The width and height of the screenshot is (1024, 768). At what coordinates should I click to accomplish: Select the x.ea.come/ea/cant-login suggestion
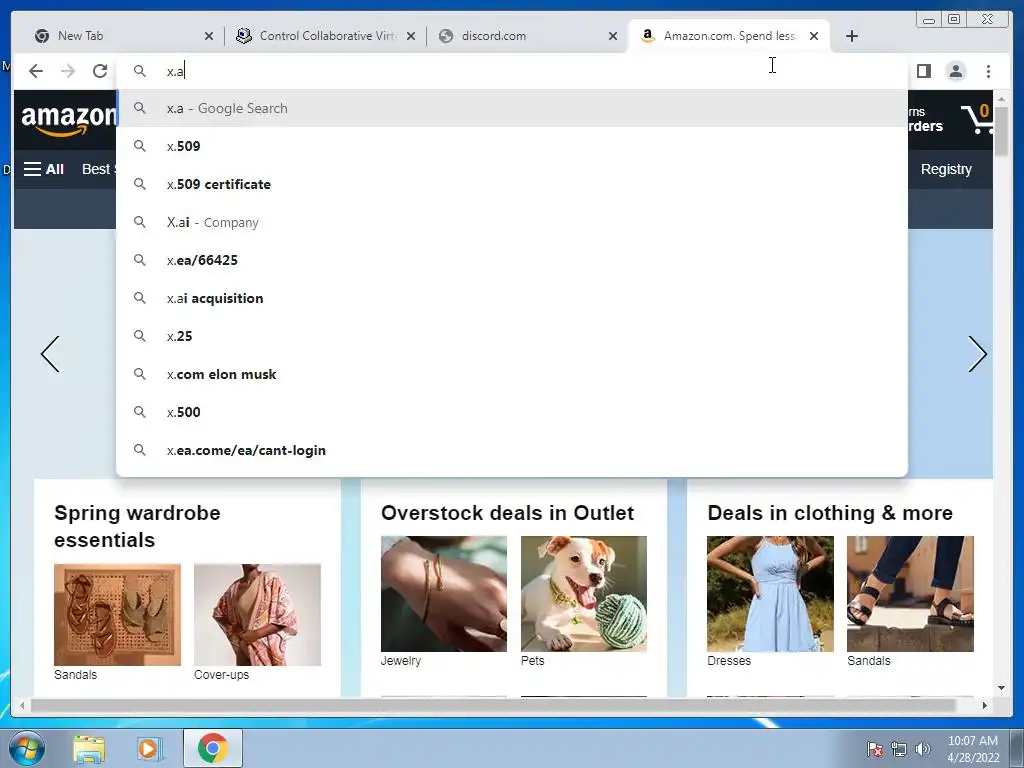point(512,451)
